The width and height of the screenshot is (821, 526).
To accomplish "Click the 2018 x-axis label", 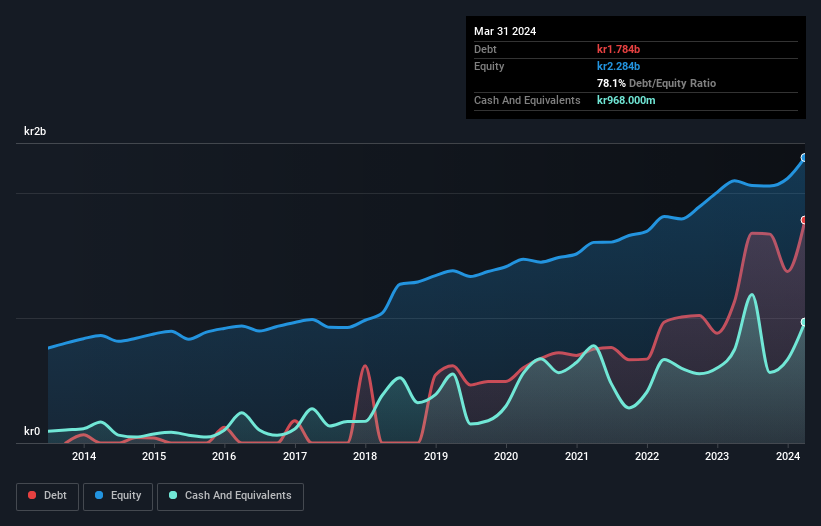I will (365, 456).
